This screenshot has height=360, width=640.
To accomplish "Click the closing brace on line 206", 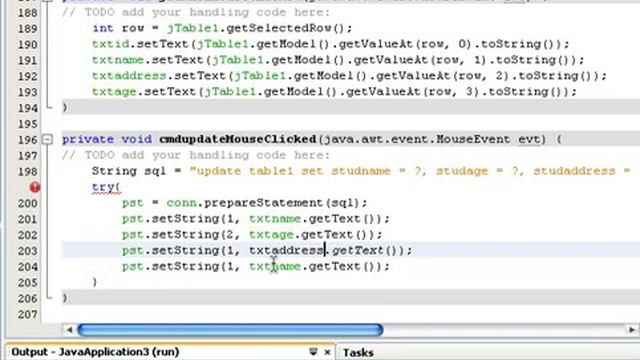I will point(65,298).
